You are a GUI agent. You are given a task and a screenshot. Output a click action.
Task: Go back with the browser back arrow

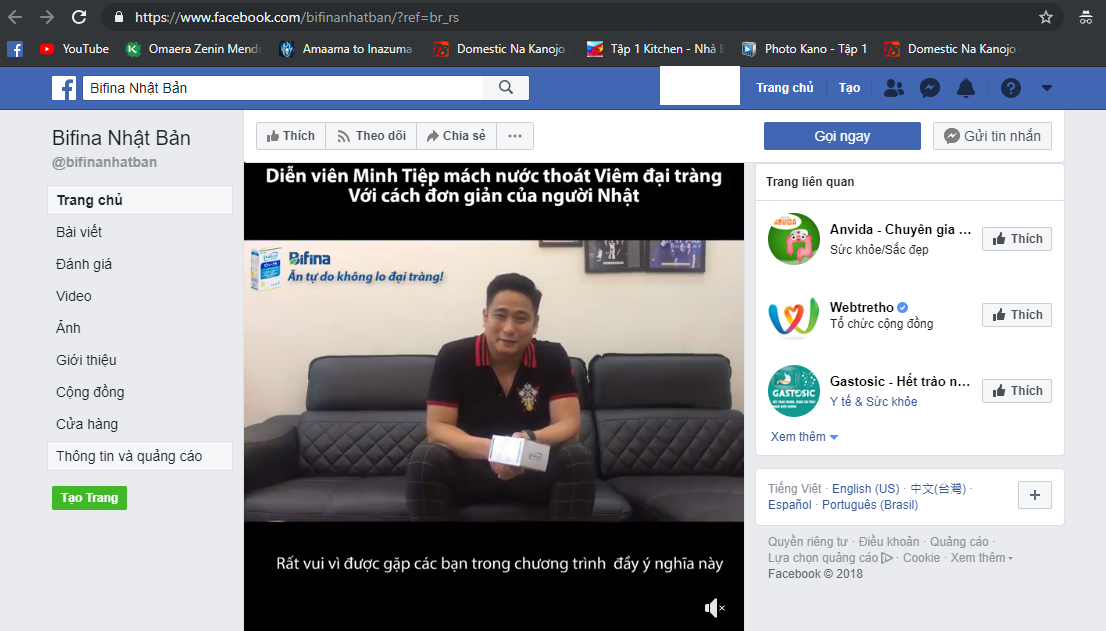[x=15, y=17]
